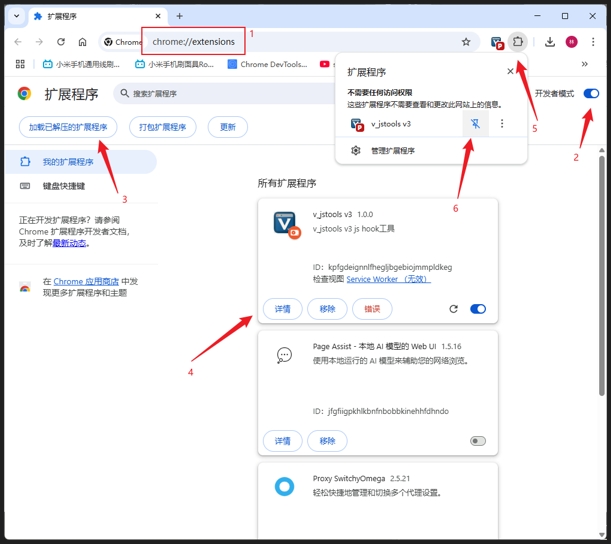The width and height of the screenshot is (611, 544).
Task: Reload the page from the toolbar
Action: point(61,42)
